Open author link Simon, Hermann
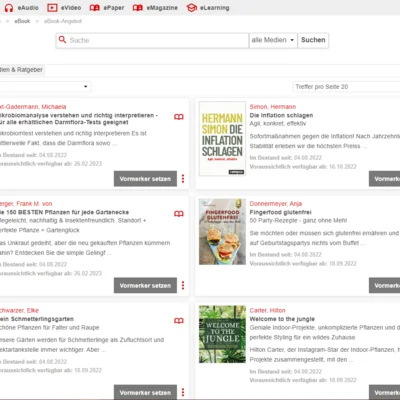The height and width of the screenshot is (400, 400). [273, 107]
